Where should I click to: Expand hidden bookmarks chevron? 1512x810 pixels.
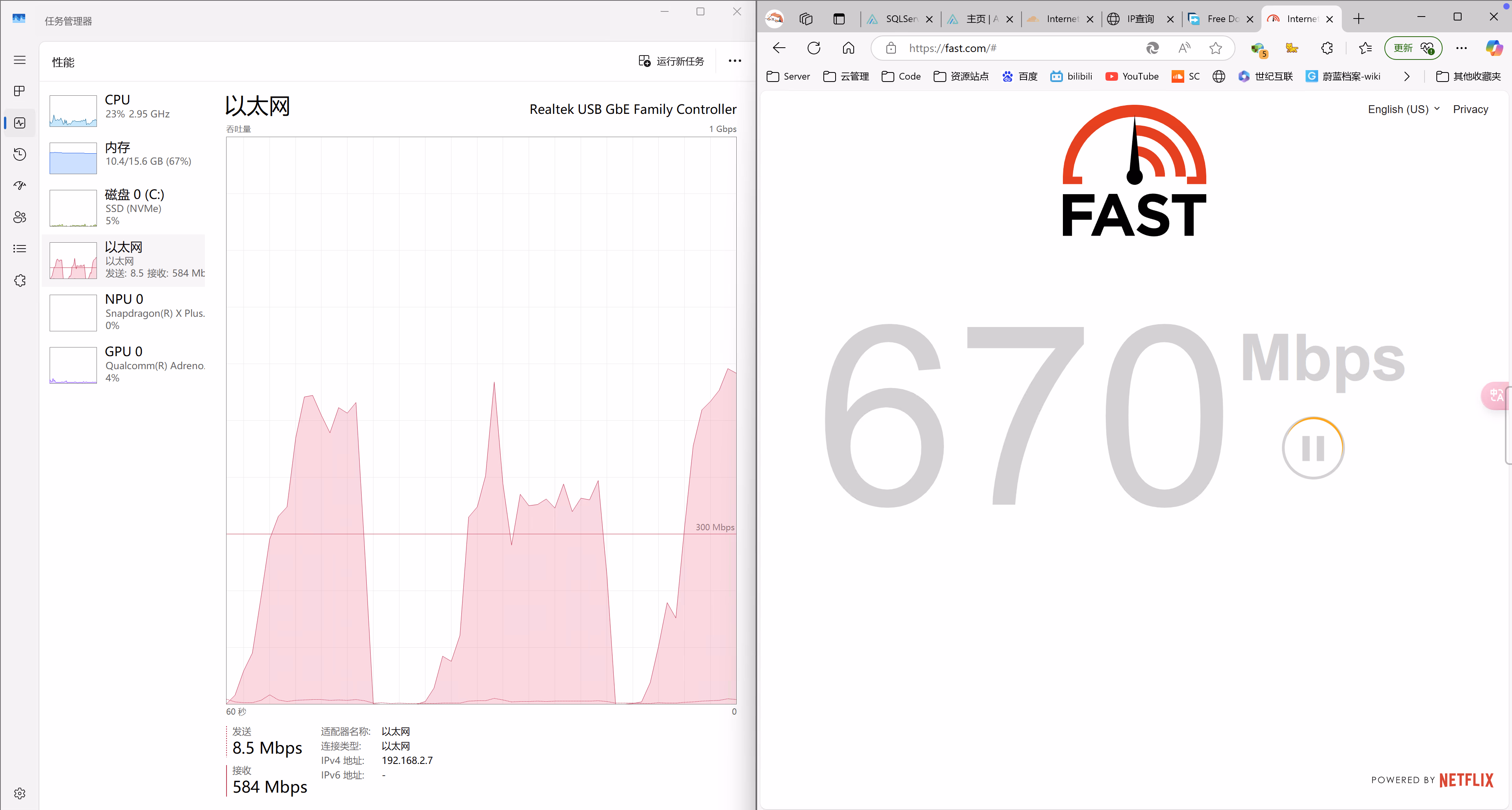point(1406,76)
